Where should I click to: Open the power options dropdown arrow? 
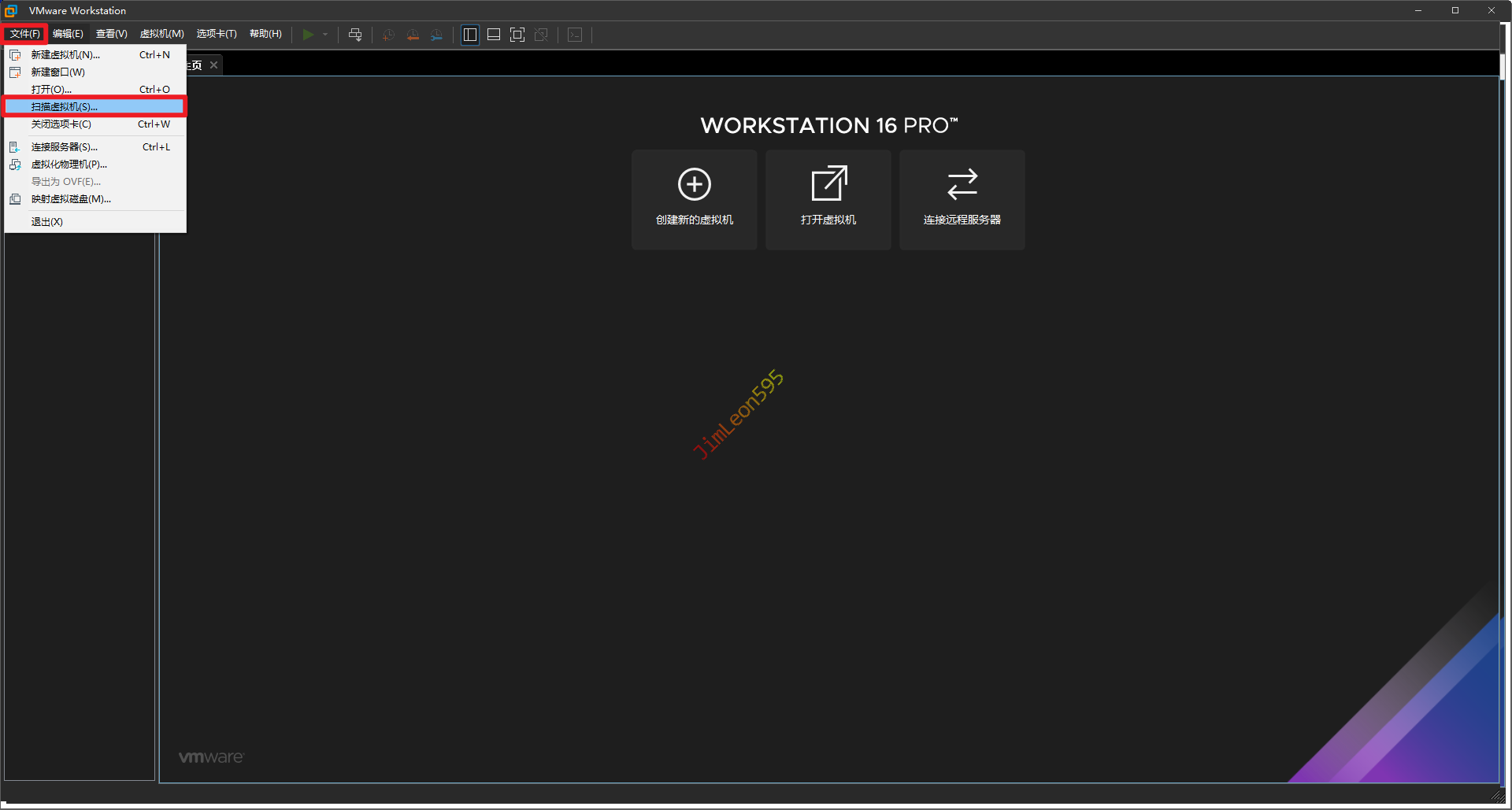[x=325, y=35]
